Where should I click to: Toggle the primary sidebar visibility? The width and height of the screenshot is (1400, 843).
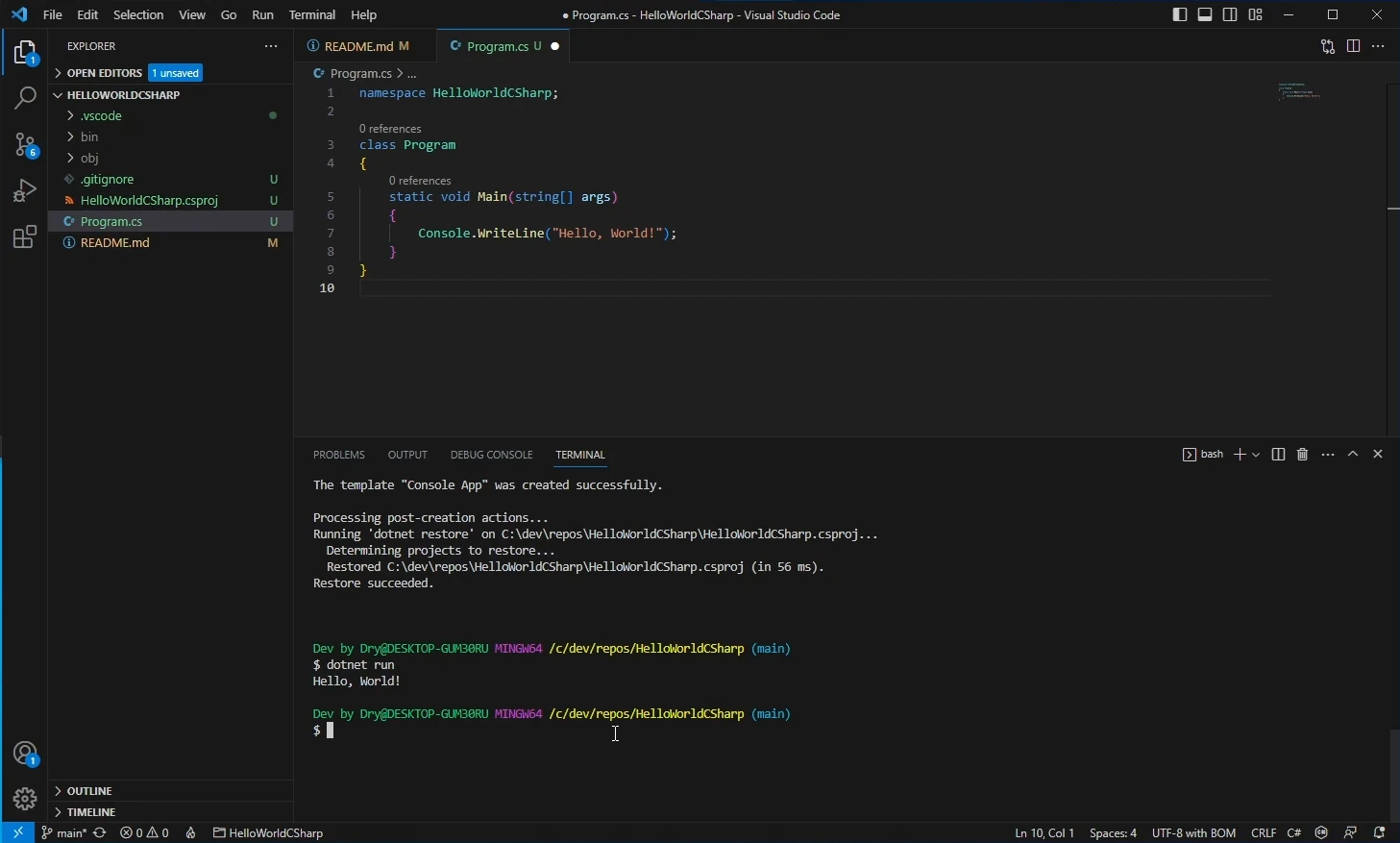click(x=1180, y=14)
